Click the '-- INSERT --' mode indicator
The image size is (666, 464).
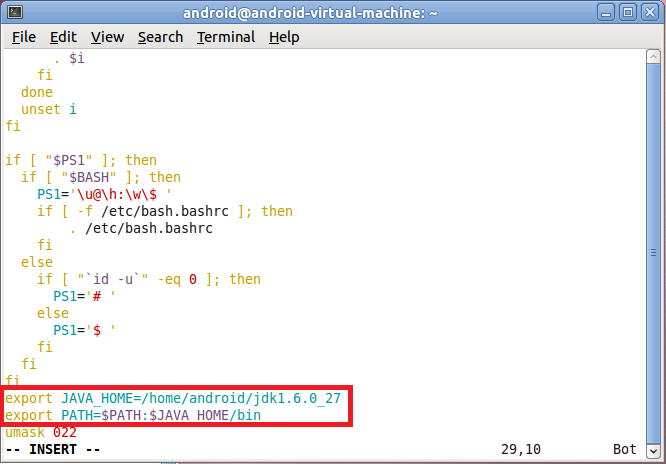pos(53,450)
